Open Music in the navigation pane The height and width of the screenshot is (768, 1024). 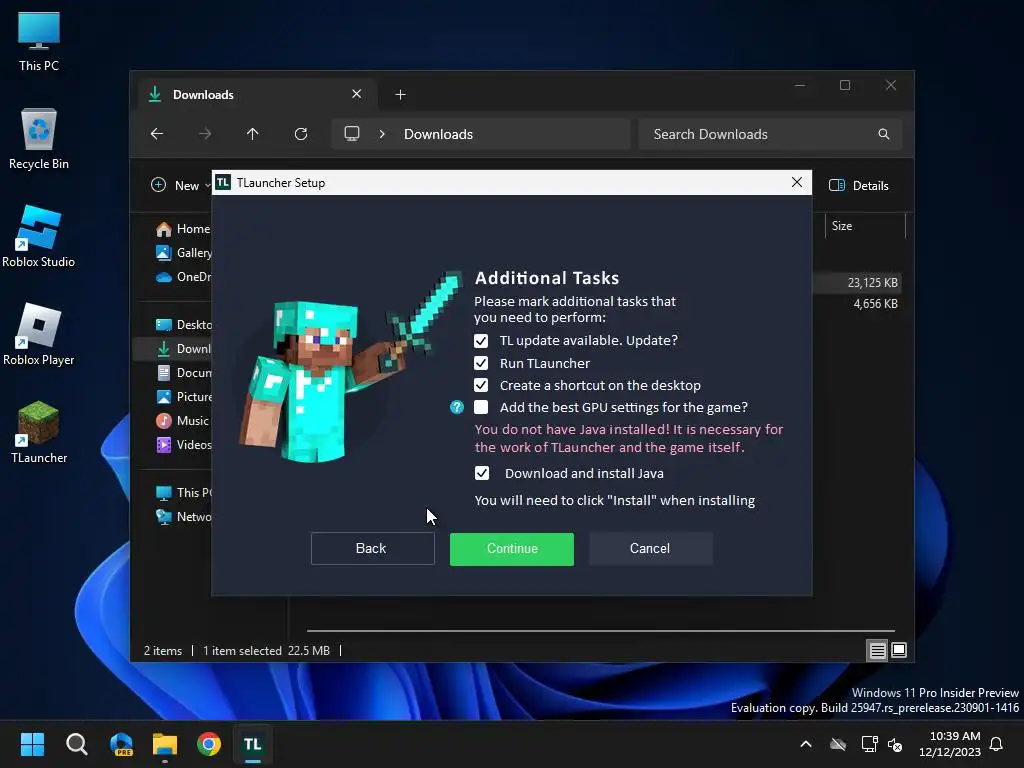[183, 421]
